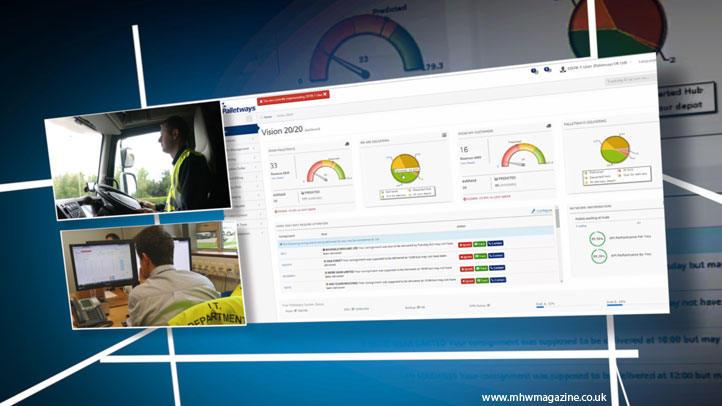Go to Home in the breadcrumb
The height and width of the screenshot is (406, 722).
click(267, 117)
